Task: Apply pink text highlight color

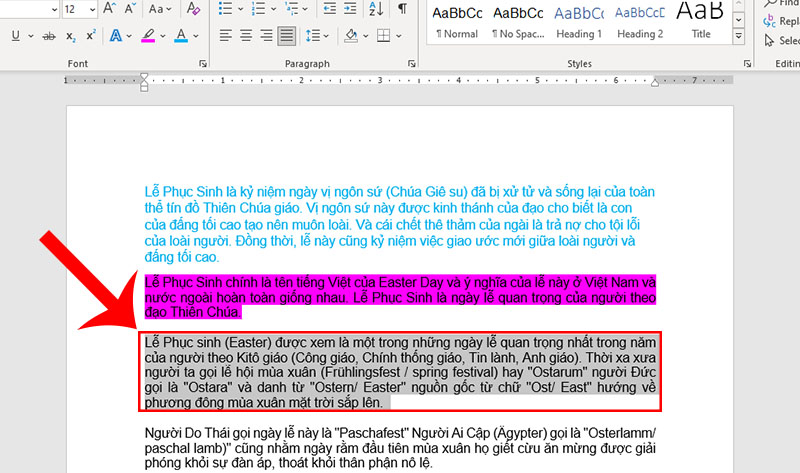Action: tap(148, 36)
